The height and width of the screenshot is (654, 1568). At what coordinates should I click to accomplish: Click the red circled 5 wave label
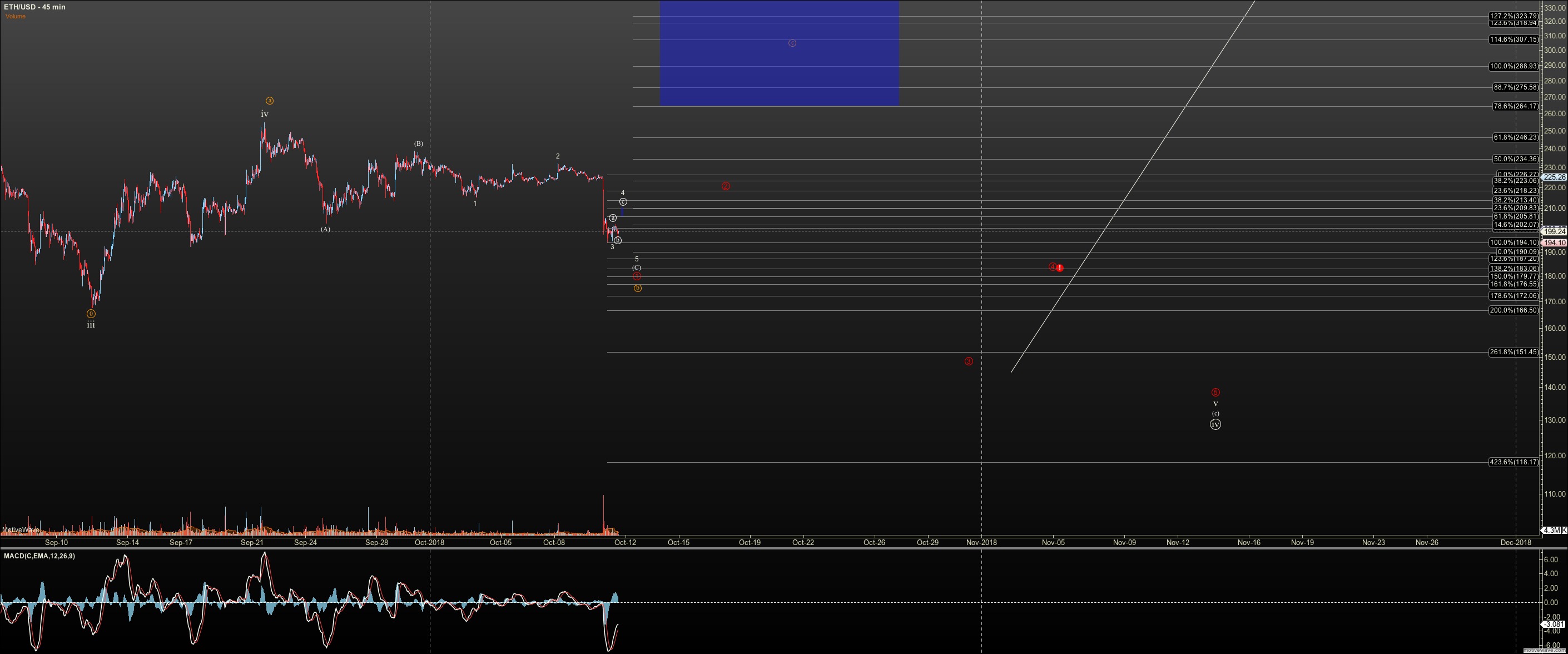pos(1215,392)
